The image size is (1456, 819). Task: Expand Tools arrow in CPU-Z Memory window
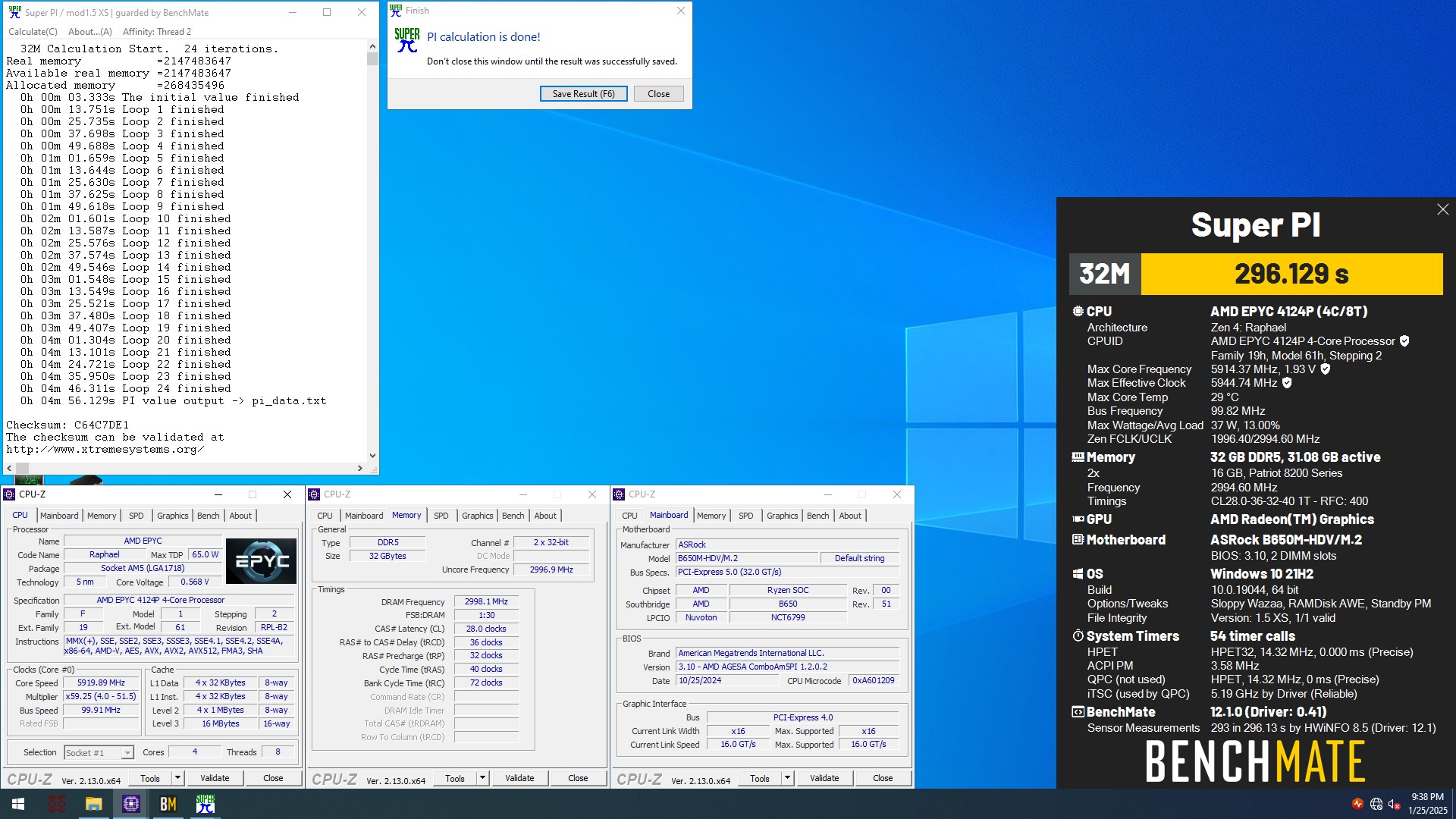482,778
